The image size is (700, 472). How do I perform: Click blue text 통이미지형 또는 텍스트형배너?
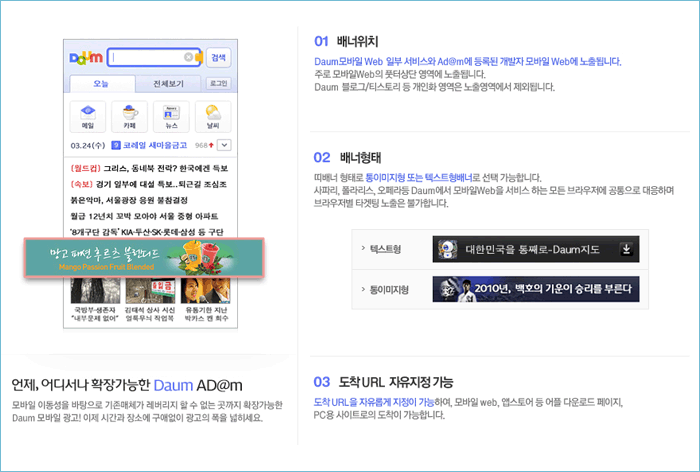pos(419,178)
